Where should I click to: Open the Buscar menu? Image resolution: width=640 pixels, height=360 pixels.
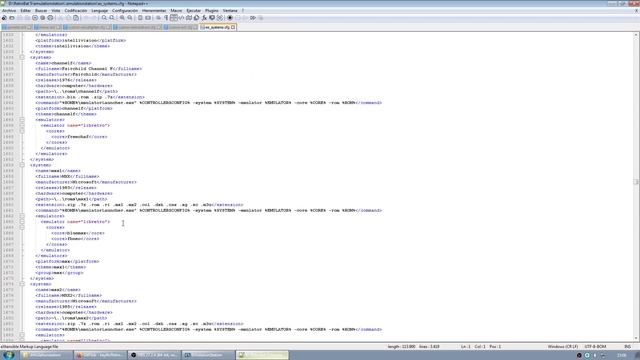tap(41, 11)
